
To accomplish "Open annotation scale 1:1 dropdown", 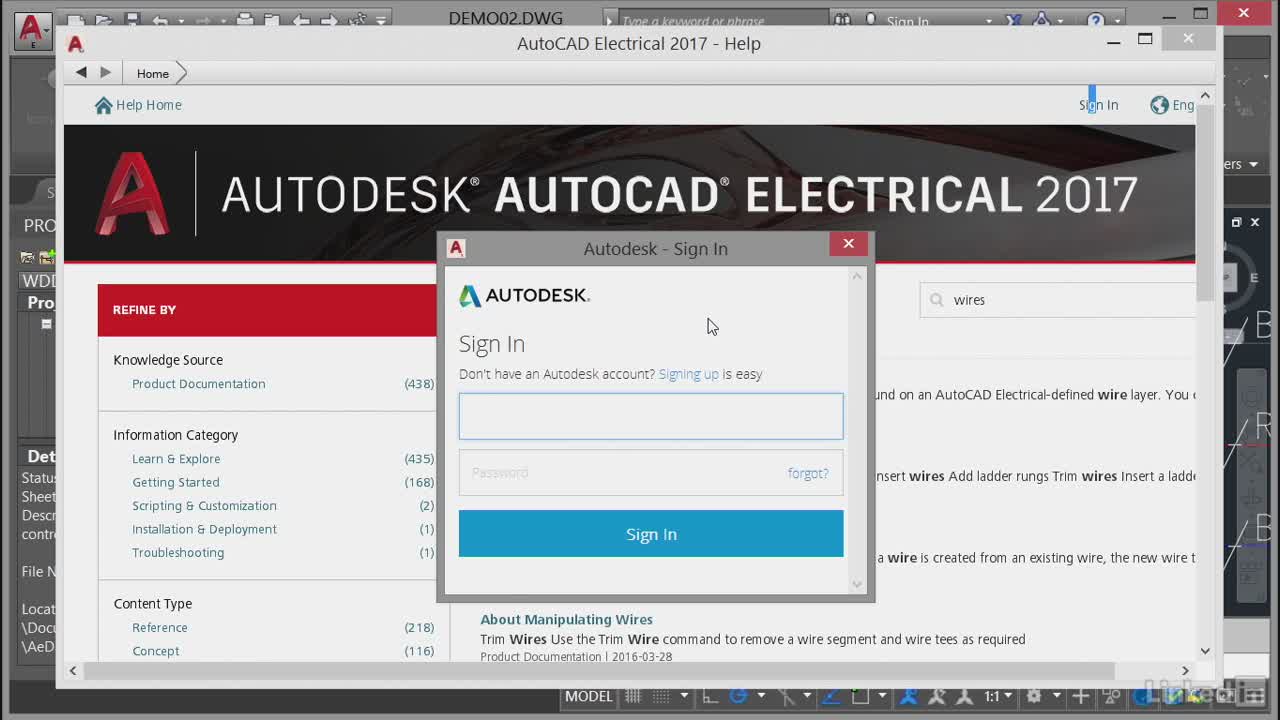I will pos(998,696).
